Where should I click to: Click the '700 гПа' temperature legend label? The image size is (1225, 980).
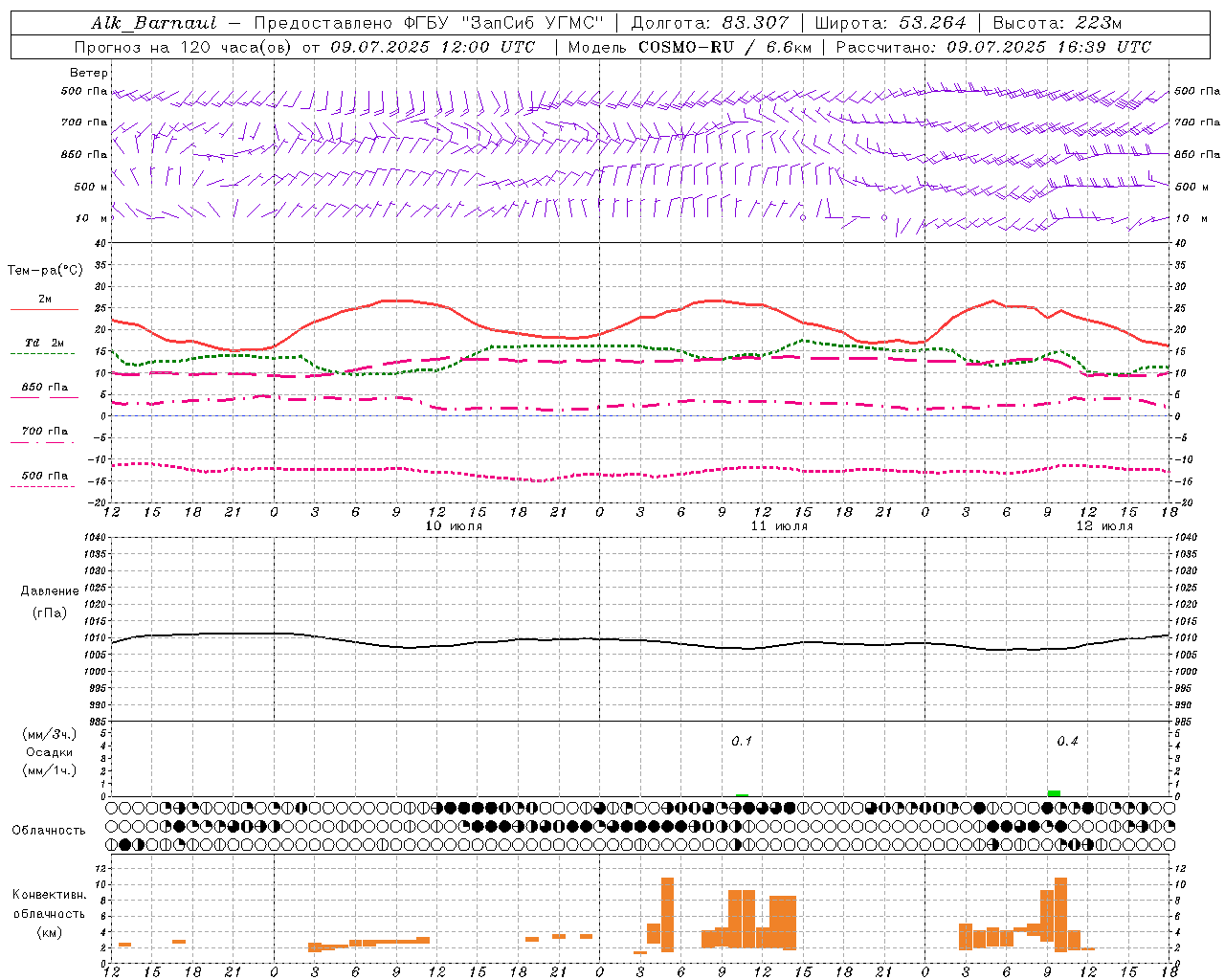[x=44, y=431]
